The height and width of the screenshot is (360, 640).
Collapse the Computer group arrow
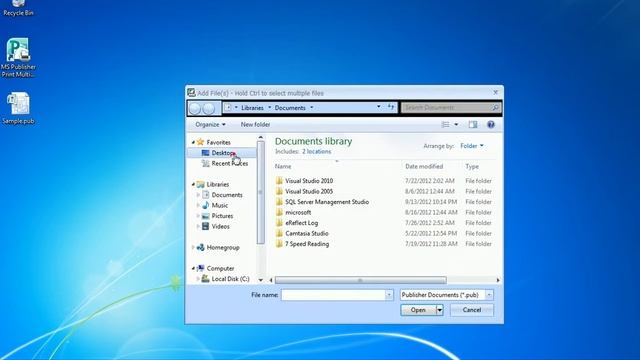pos(193,268)
